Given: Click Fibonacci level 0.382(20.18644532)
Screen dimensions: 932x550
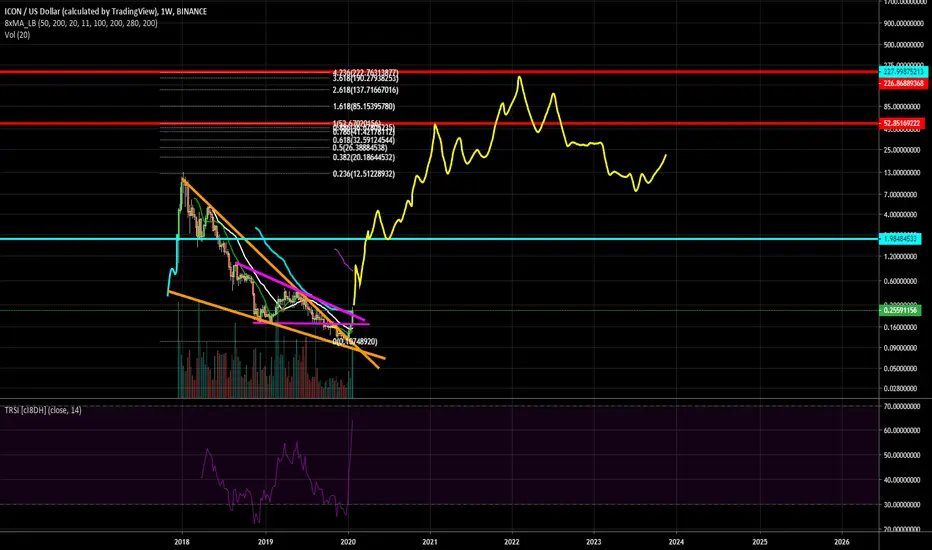Looking at the screenshot, I should pyautogui.click(x=364, y=158).
